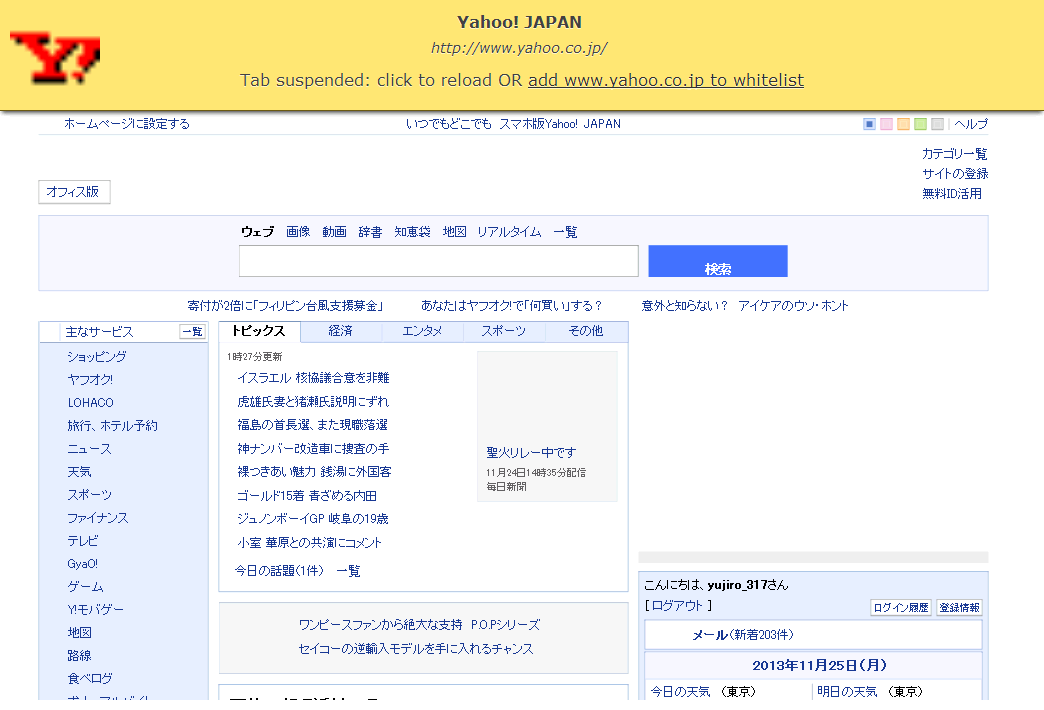Viewport: 1044px width, 710px height.
Task: Select the blue page theme swatch
Action: click(869, 124)
